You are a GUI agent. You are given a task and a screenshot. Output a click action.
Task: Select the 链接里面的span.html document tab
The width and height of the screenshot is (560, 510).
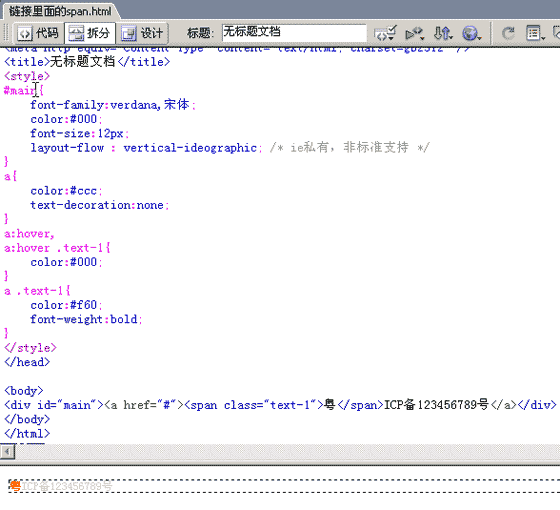[x=60, y=11]
